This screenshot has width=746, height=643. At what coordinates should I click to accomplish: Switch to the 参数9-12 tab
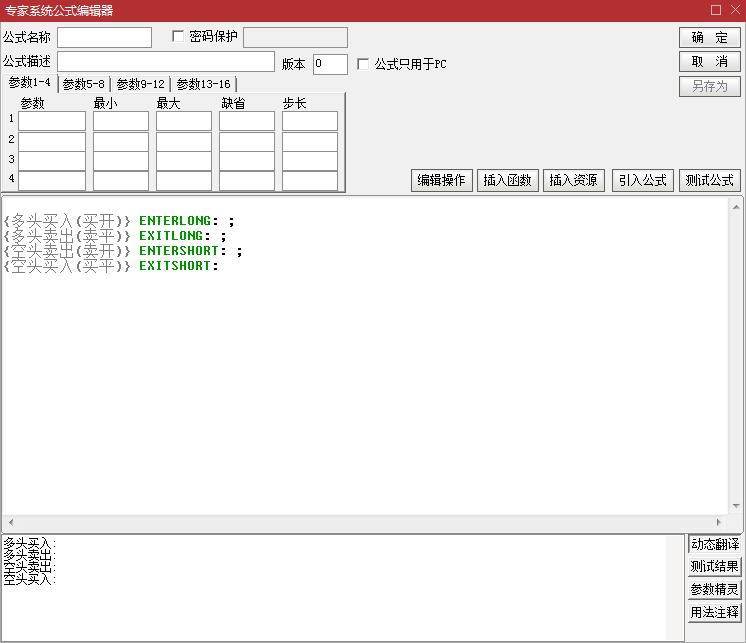(140, 84)
